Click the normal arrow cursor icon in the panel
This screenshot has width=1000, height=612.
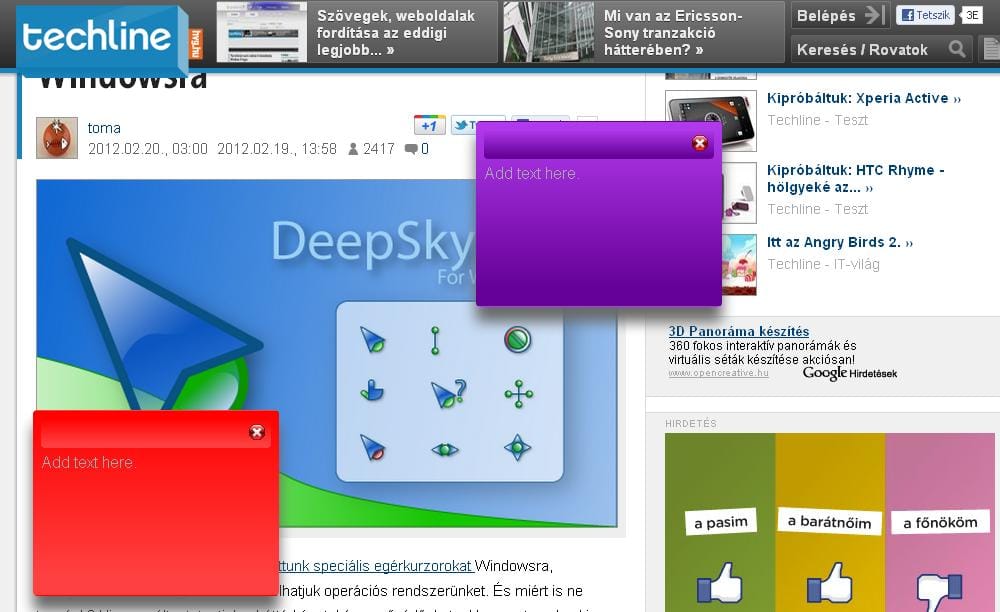coord(372,340)
